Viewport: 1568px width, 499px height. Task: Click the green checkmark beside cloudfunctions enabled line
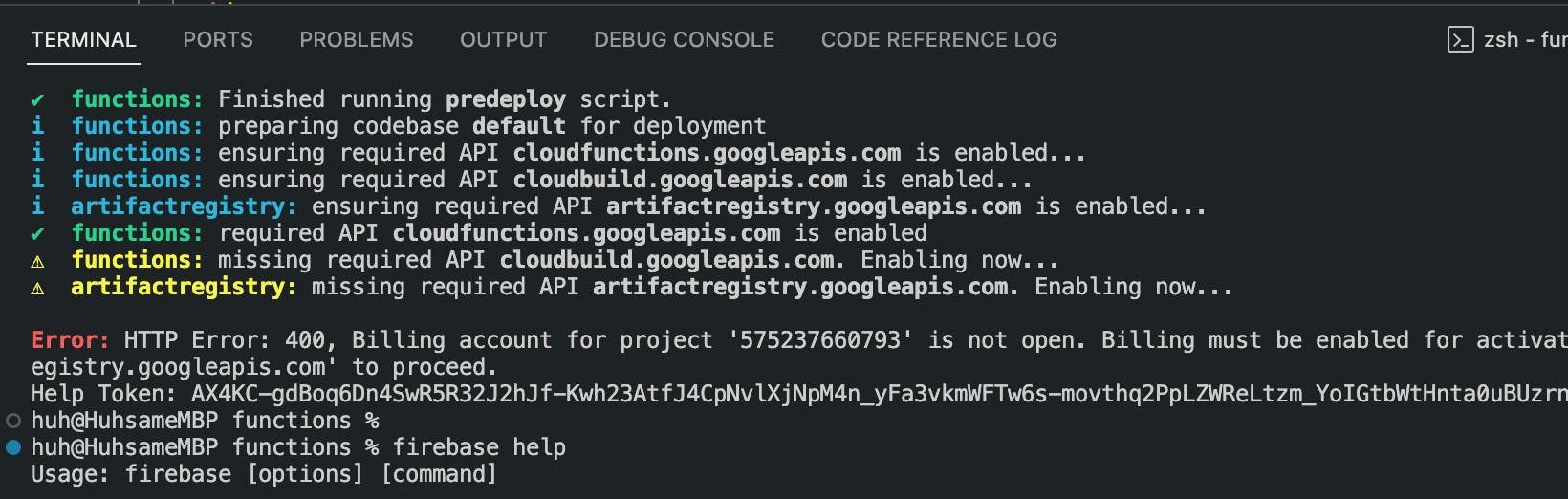(37, 233)
